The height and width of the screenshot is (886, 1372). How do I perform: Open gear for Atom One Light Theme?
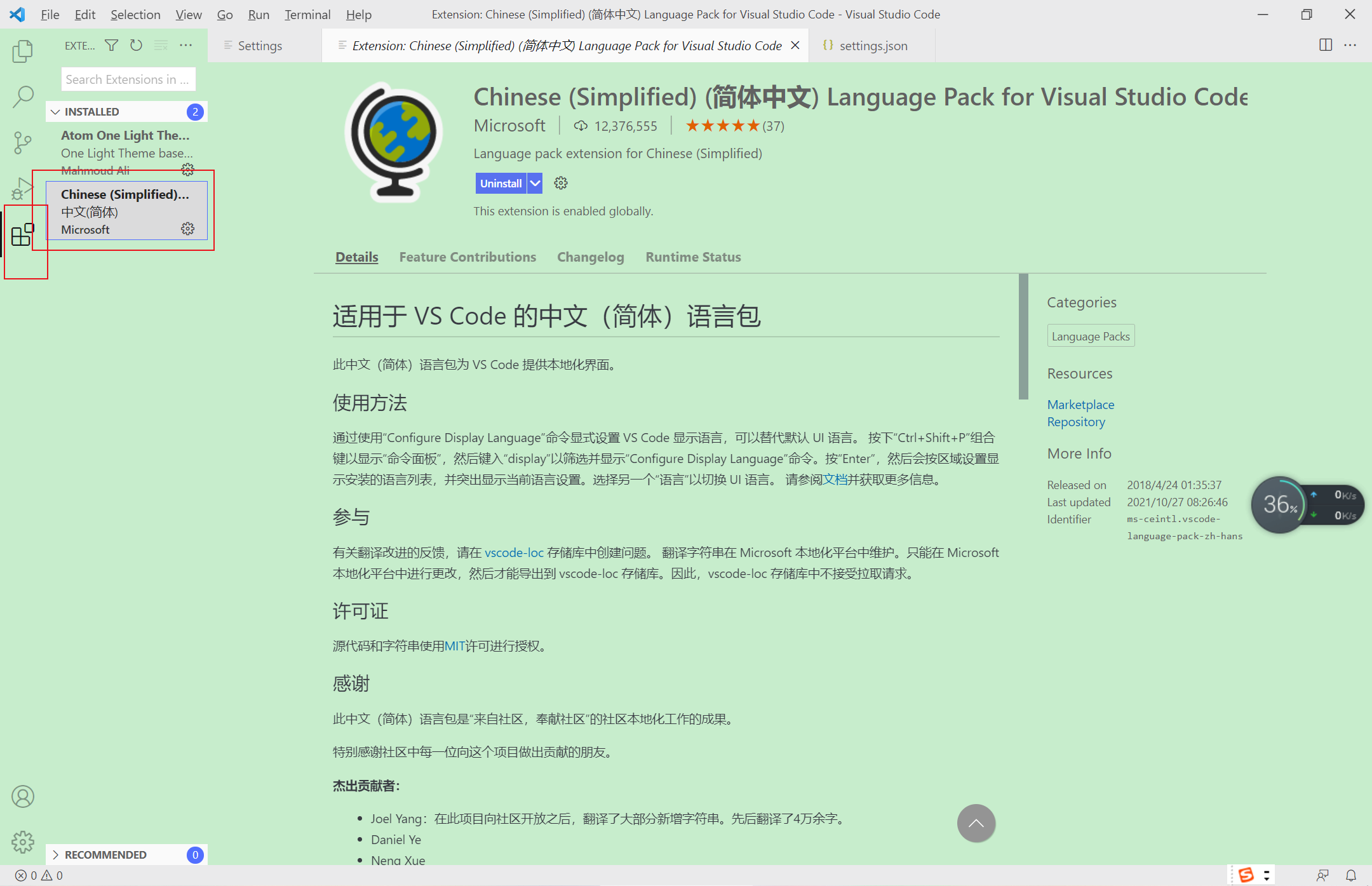[188, 170]
